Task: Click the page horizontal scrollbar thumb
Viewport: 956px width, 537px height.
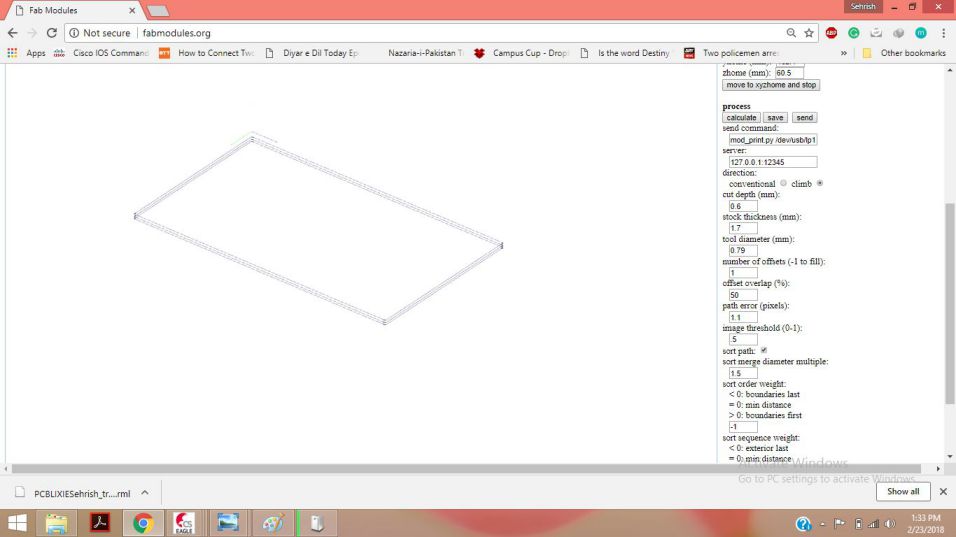Action: pyautogui.click(x=466, y=469)
